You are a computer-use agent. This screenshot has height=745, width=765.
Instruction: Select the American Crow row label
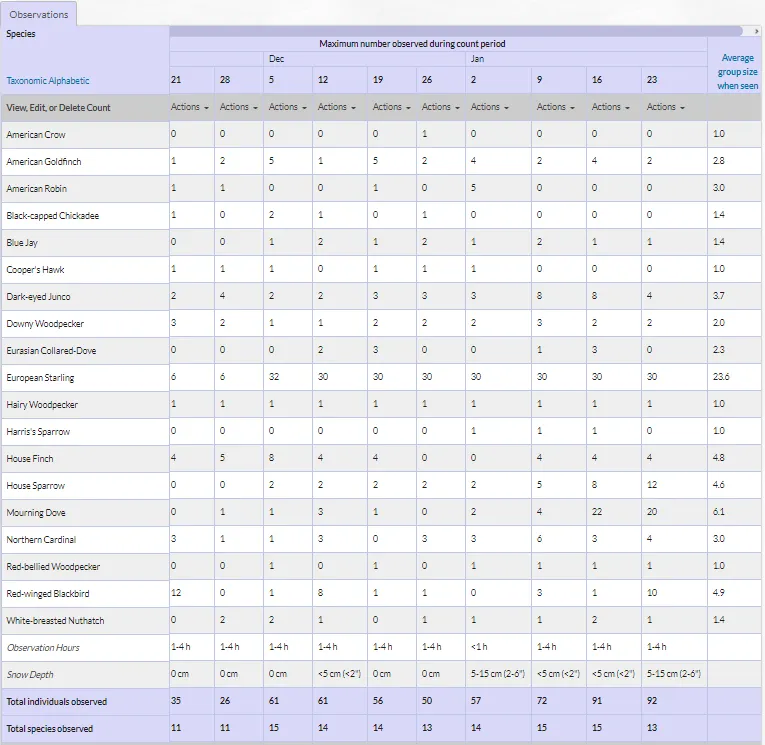tap(36, 135)
